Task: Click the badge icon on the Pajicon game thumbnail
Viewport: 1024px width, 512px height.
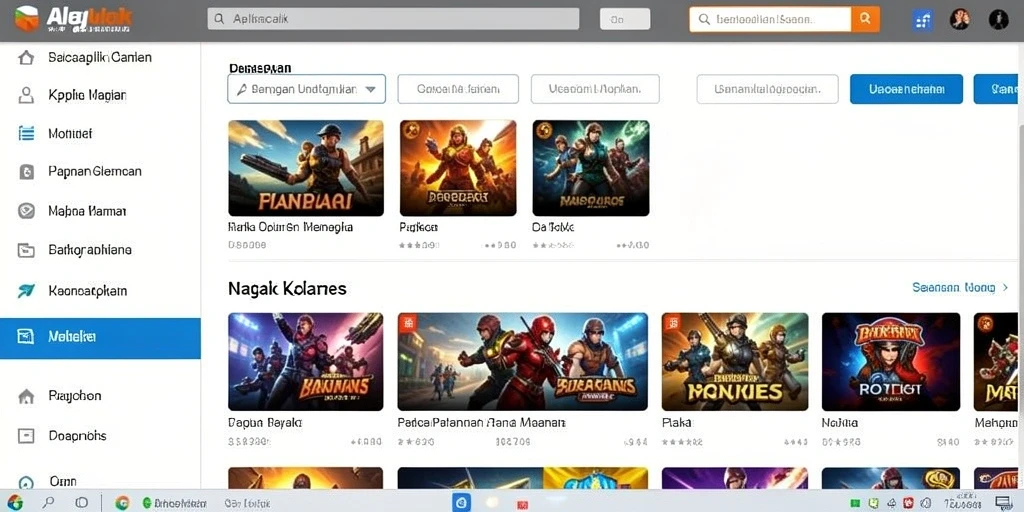Action: coord(410,130)
